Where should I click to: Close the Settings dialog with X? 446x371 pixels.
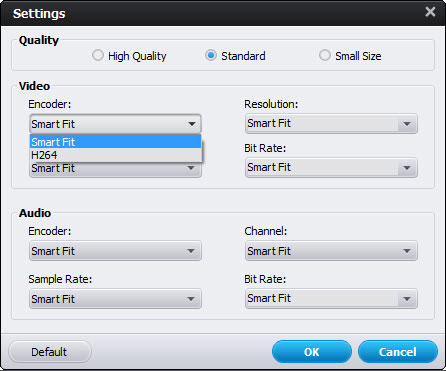coord(430,12)
